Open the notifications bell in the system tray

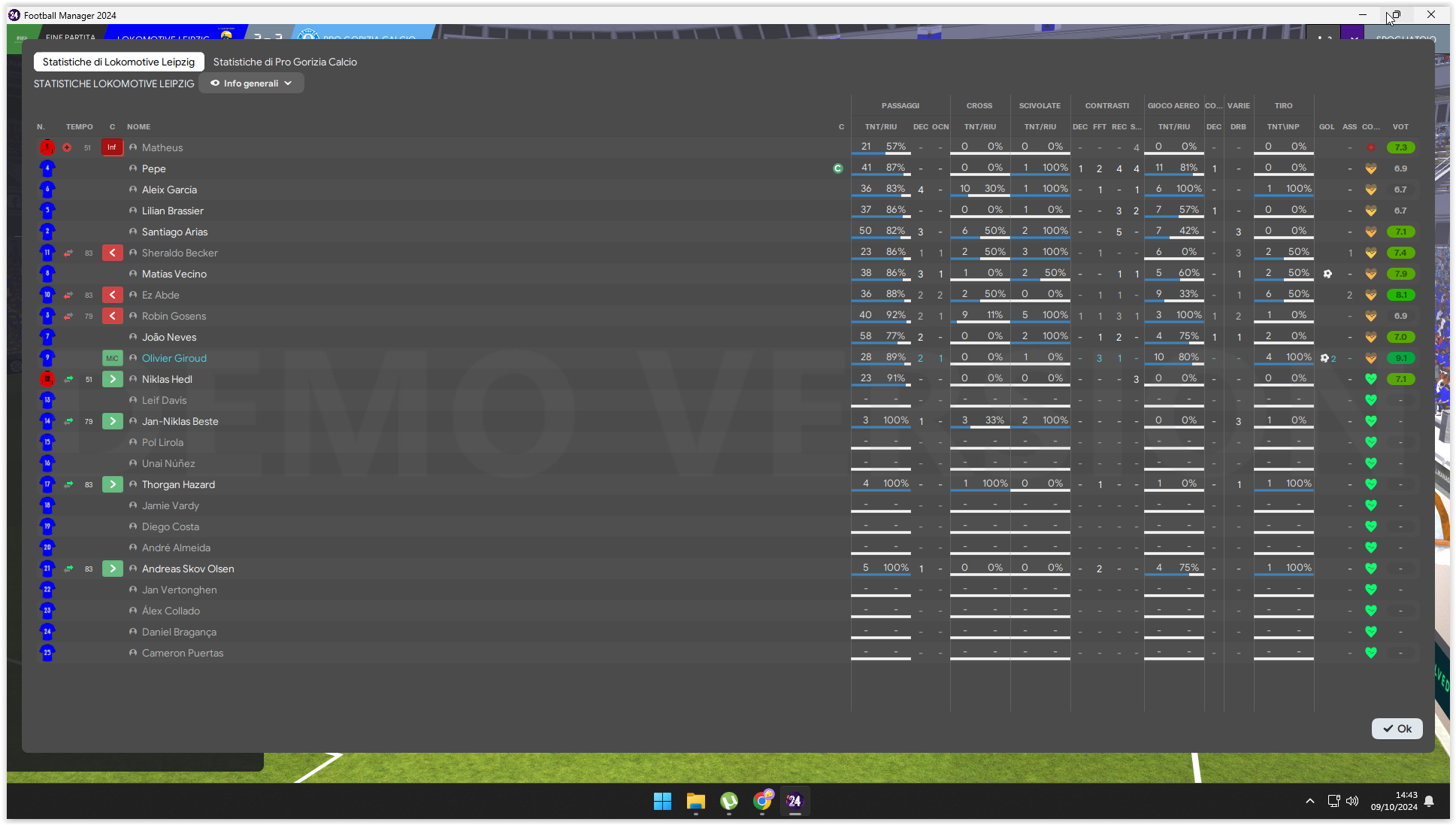click(1429, 802)
